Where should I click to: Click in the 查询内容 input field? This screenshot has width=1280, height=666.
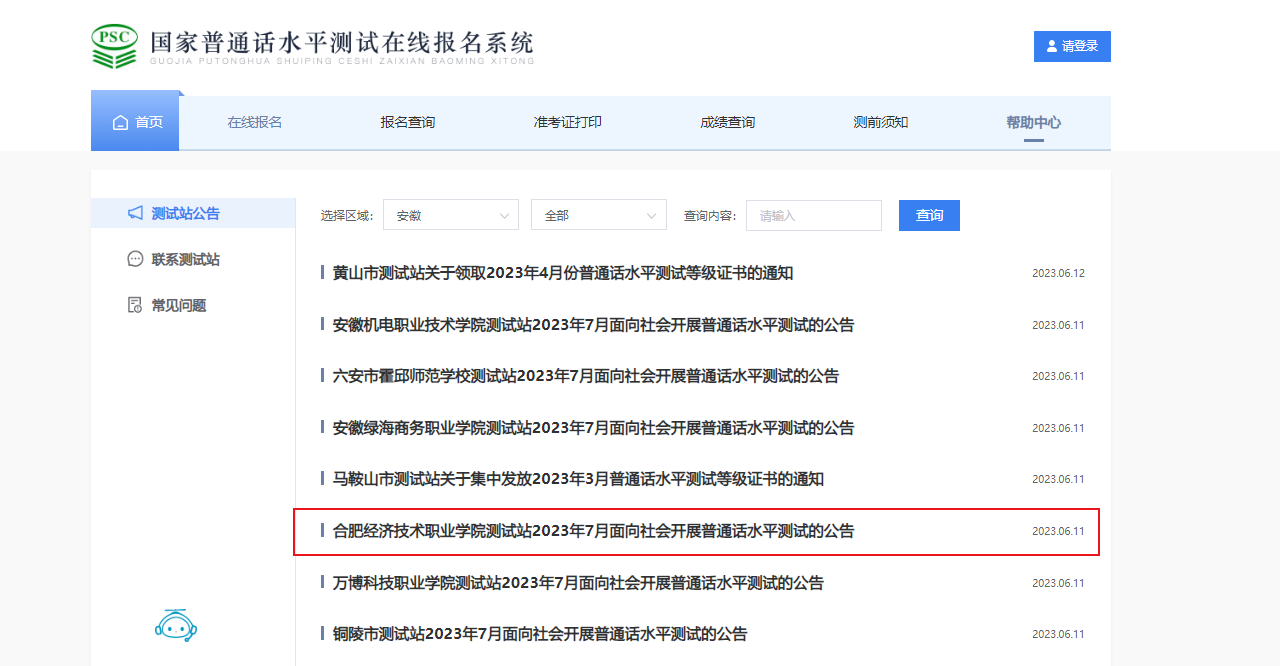pyautogui.click(x=813, y=215)
